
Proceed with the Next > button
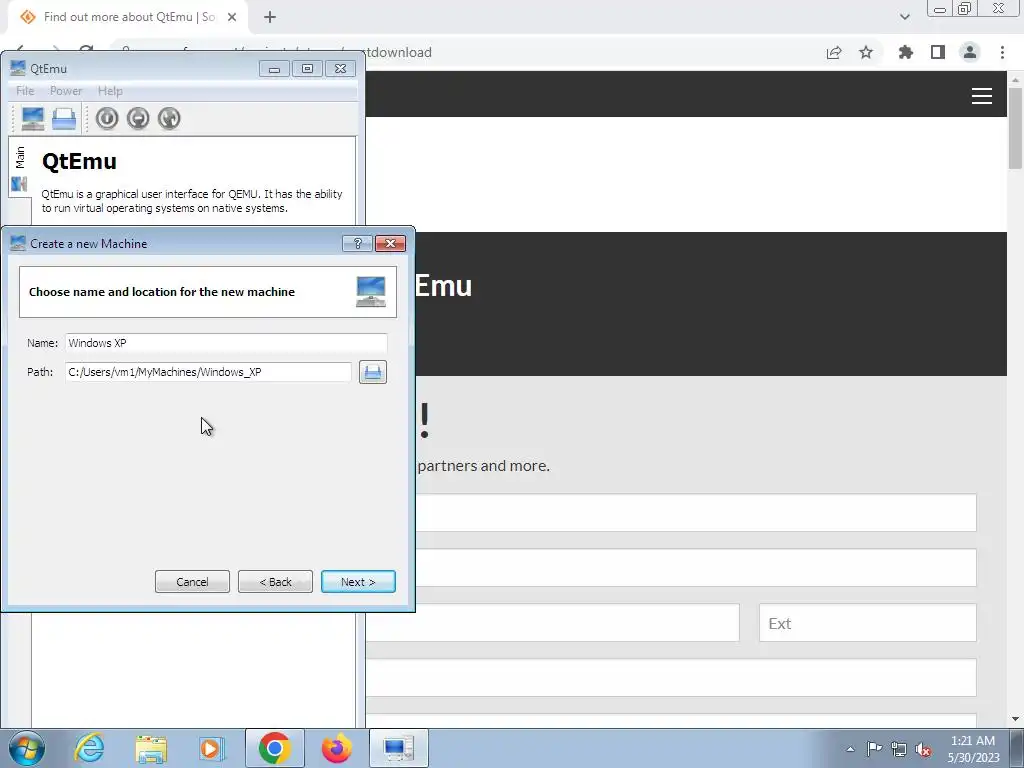click(358, 582)
